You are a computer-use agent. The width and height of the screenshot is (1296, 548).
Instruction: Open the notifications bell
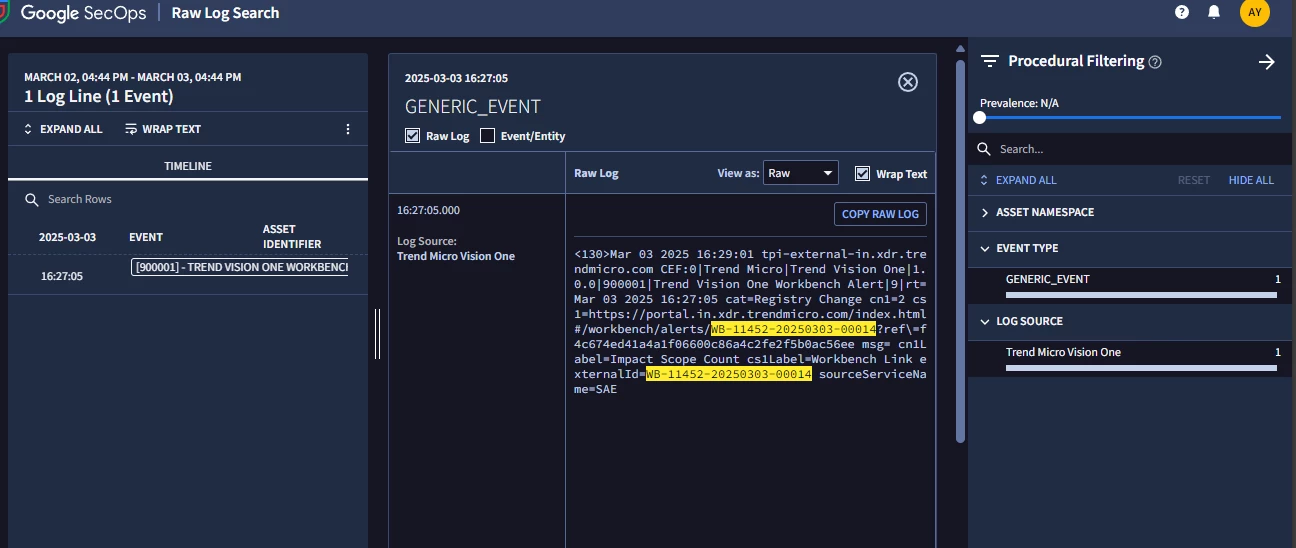(1214, 13)
